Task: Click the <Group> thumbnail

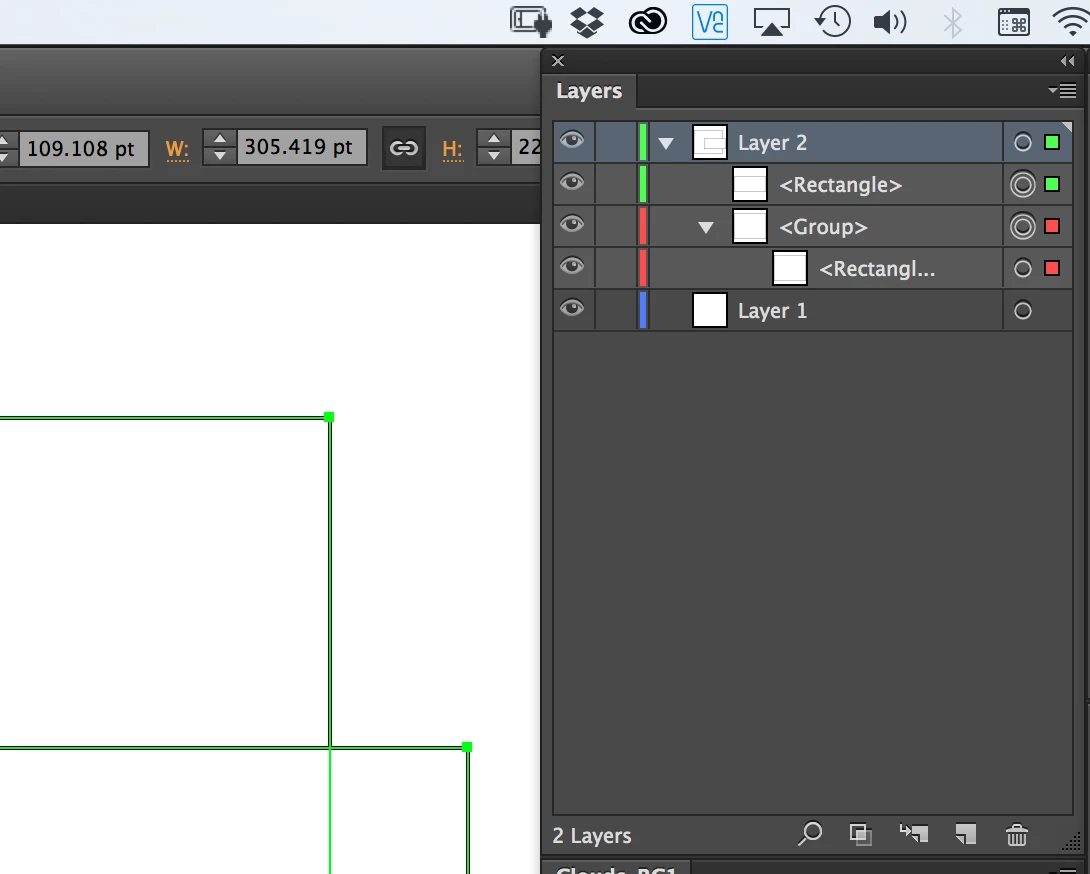Action: click(x=750, y=227)
